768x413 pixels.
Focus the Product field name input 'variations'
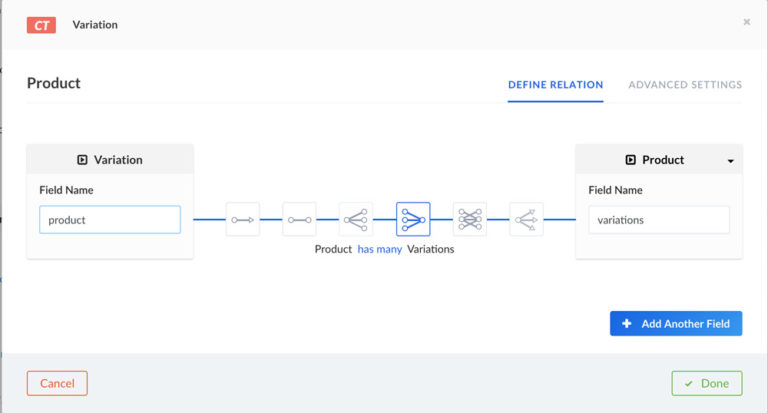659,219
